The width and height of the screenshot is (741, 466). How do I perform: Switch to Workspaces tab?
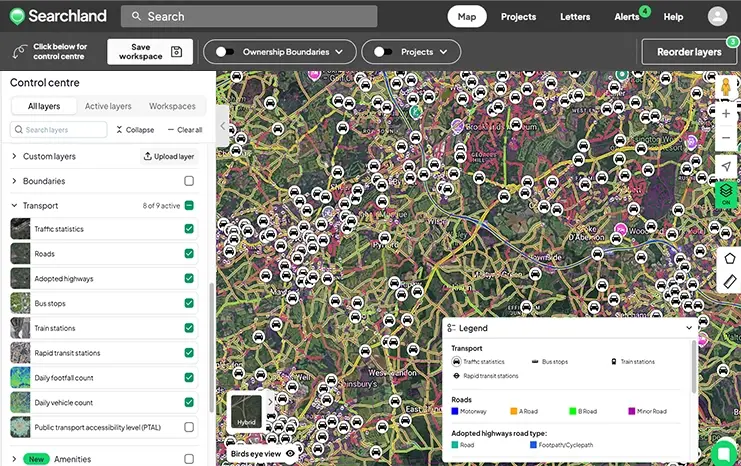click(x=172, y=106)
